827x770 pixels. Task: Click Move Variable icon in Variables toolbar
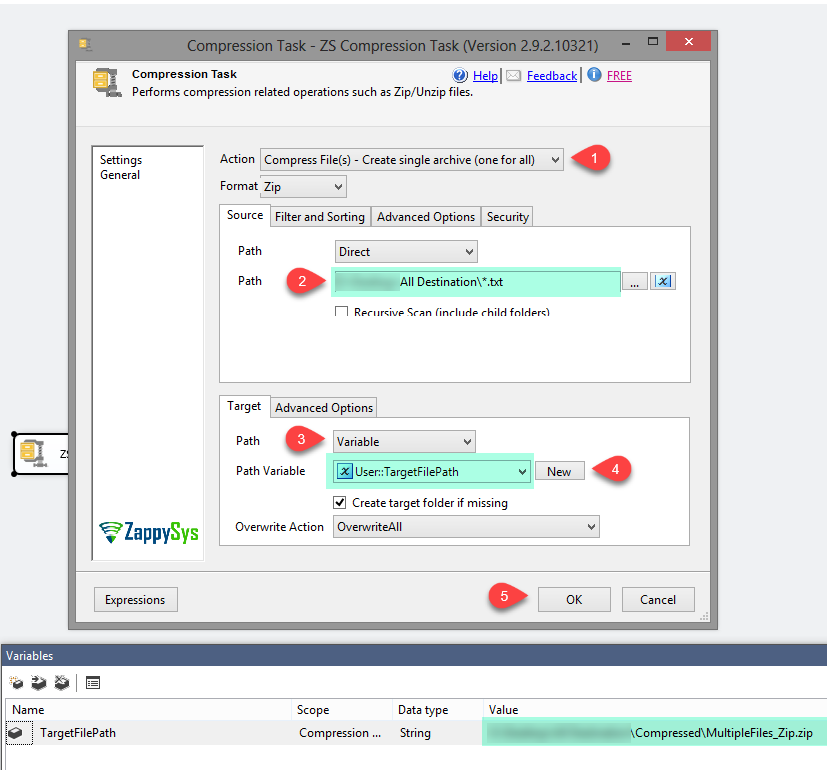pyautogui.click(x=39, y=683)
